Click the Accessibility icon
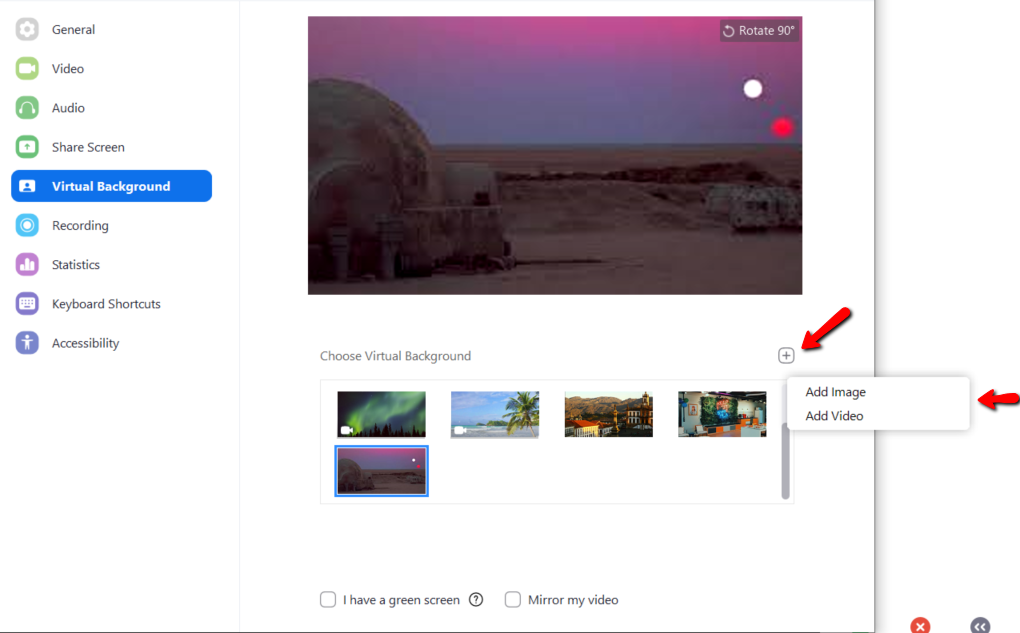1020x633 pixels. (27, 343)
